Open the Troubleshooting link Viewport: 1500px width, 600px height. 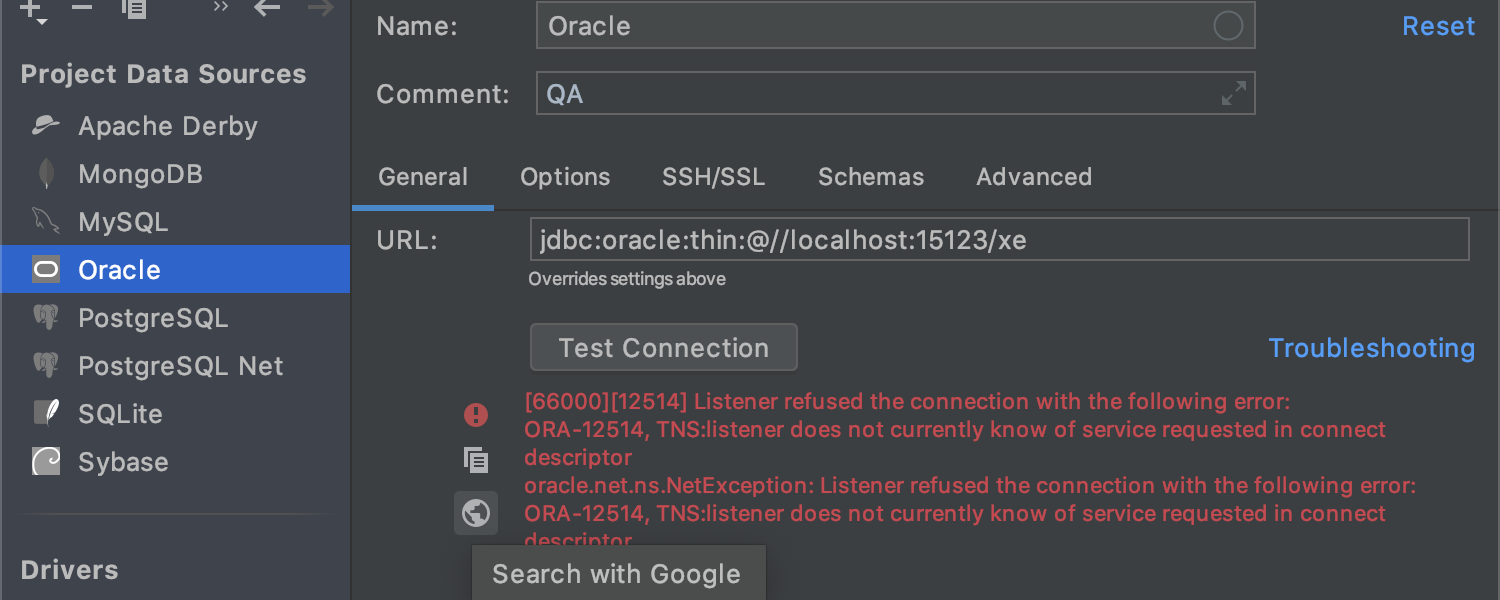pyautogui.click(x=1371, y=348)
